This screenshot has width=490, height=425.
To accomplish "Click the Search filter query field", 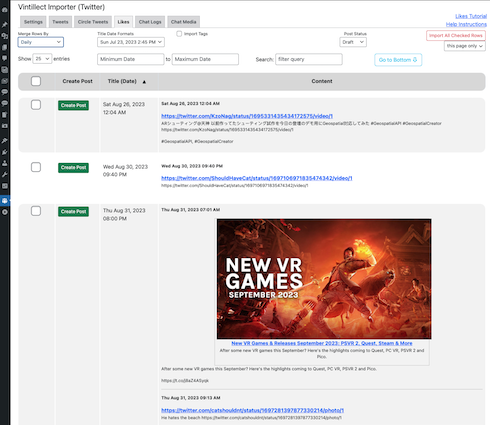I will [309, 59].
